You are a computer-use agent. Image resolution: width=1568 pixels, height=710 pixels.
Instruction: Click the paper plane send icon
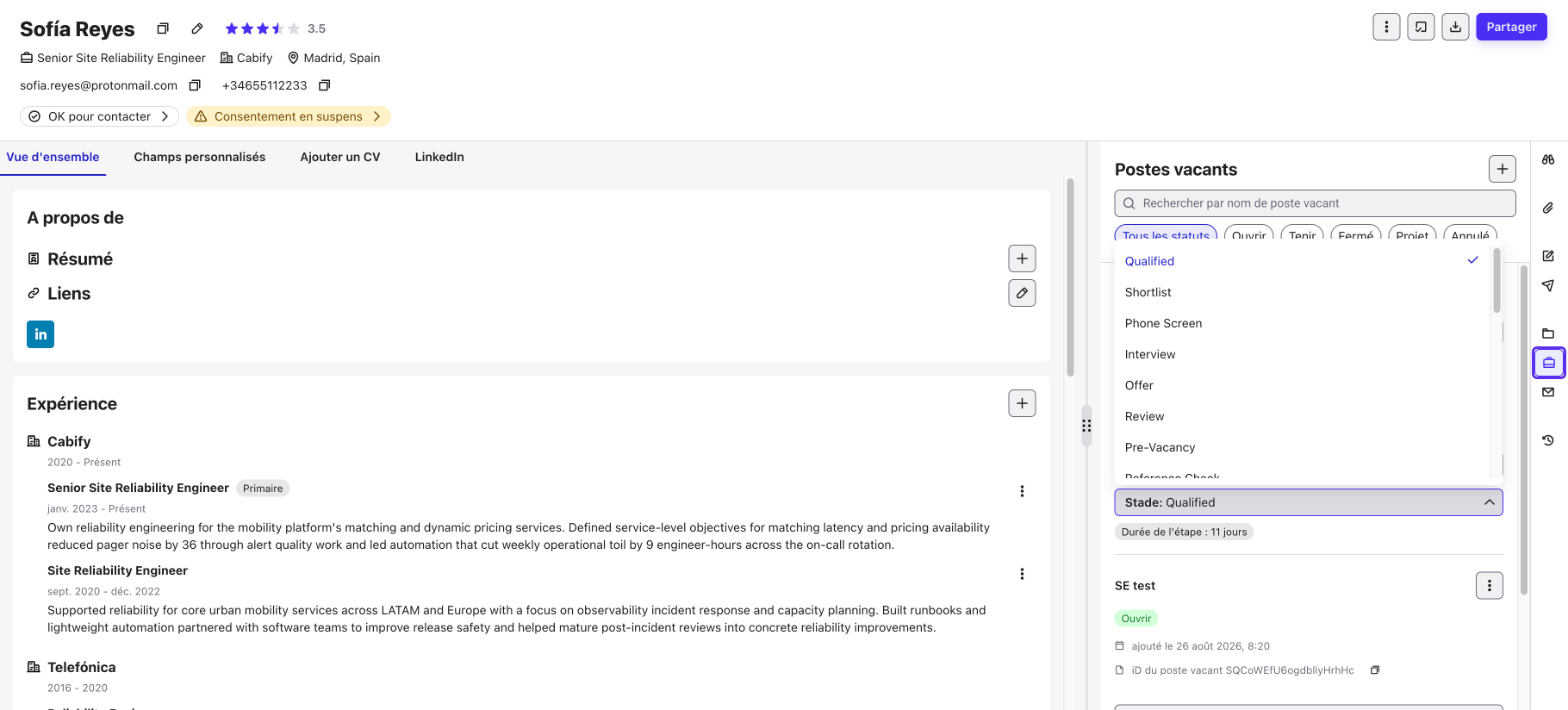coord(1548,286)
